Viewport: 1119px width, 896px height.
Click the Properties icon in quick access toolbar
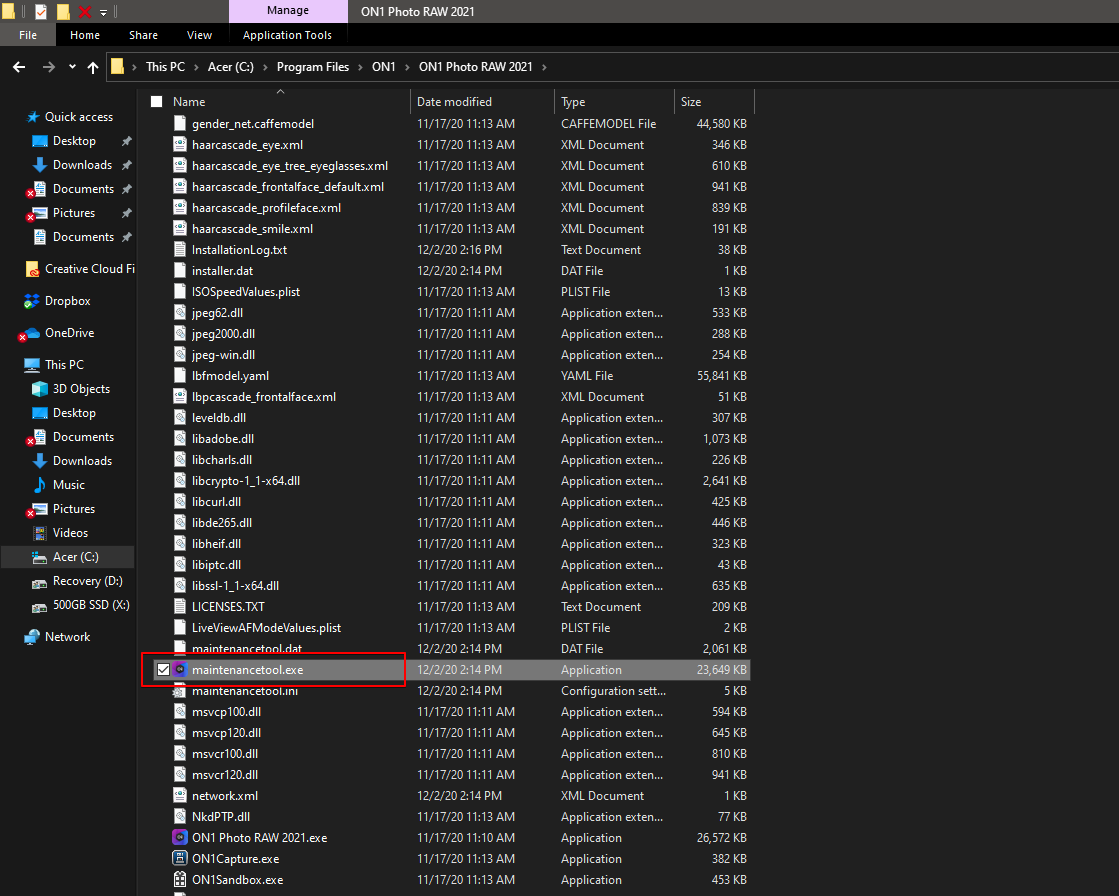41,12
